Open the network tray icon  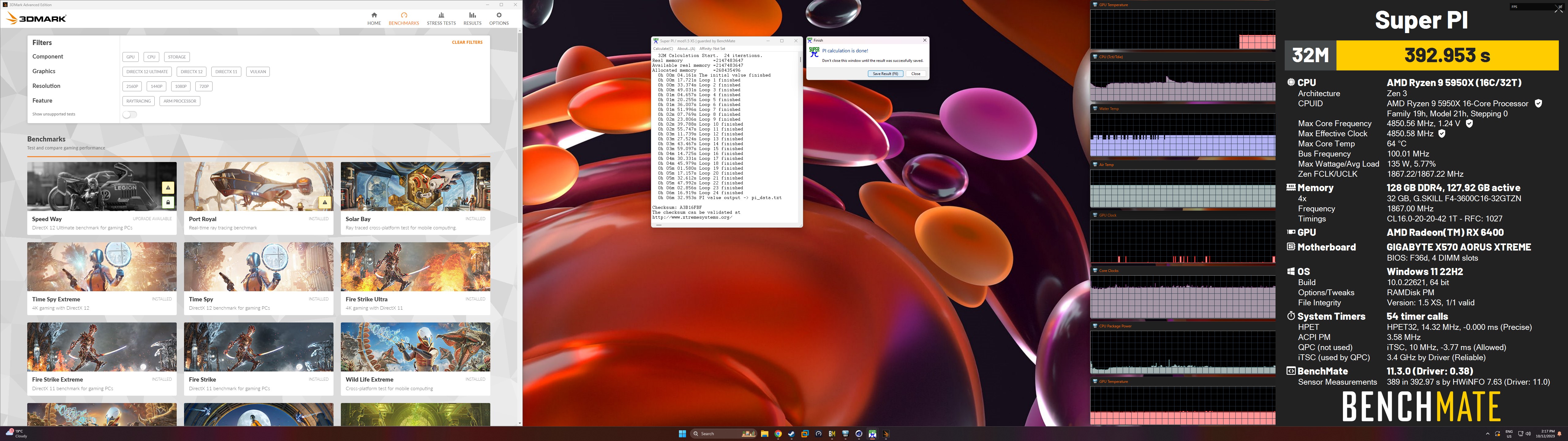point(1521,434)
